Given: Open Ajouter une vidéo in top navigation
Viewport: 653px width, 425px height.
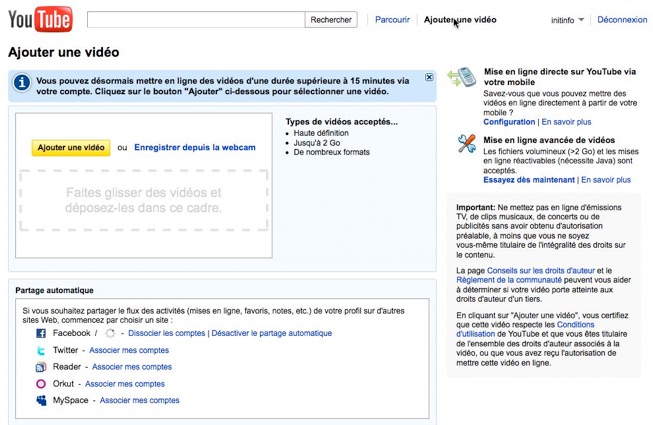Looking at the screenshot, I should pos(460,20).
